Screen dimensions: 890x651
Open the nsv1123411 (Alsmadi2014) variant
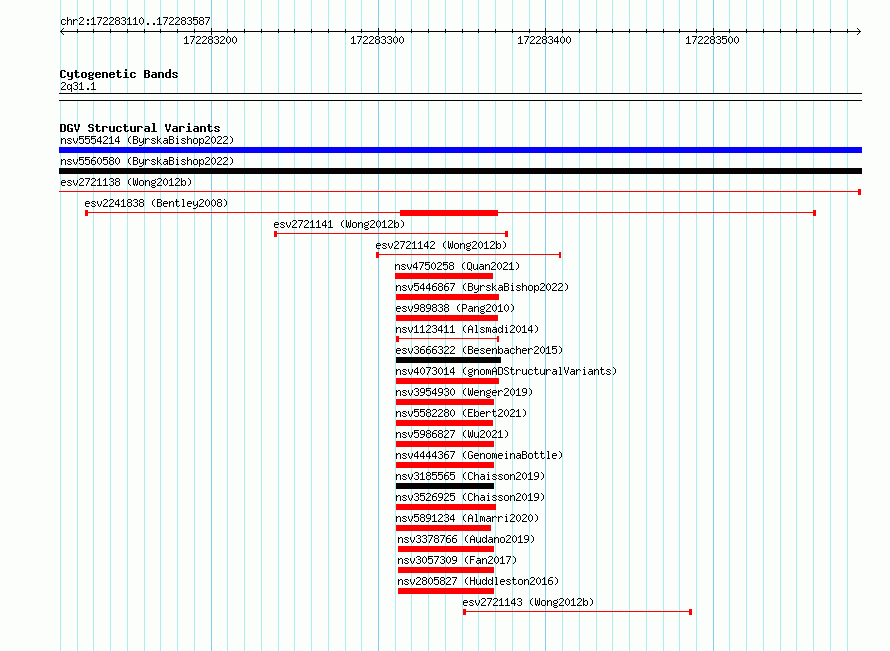467,329
